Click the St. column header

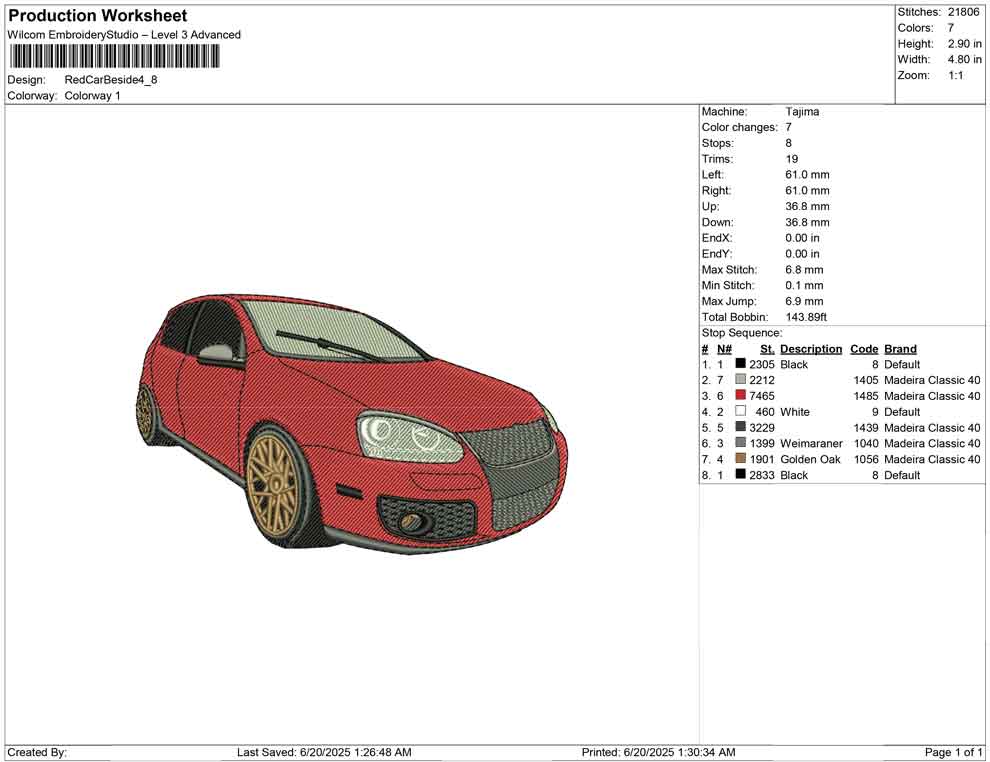(767, 349)
